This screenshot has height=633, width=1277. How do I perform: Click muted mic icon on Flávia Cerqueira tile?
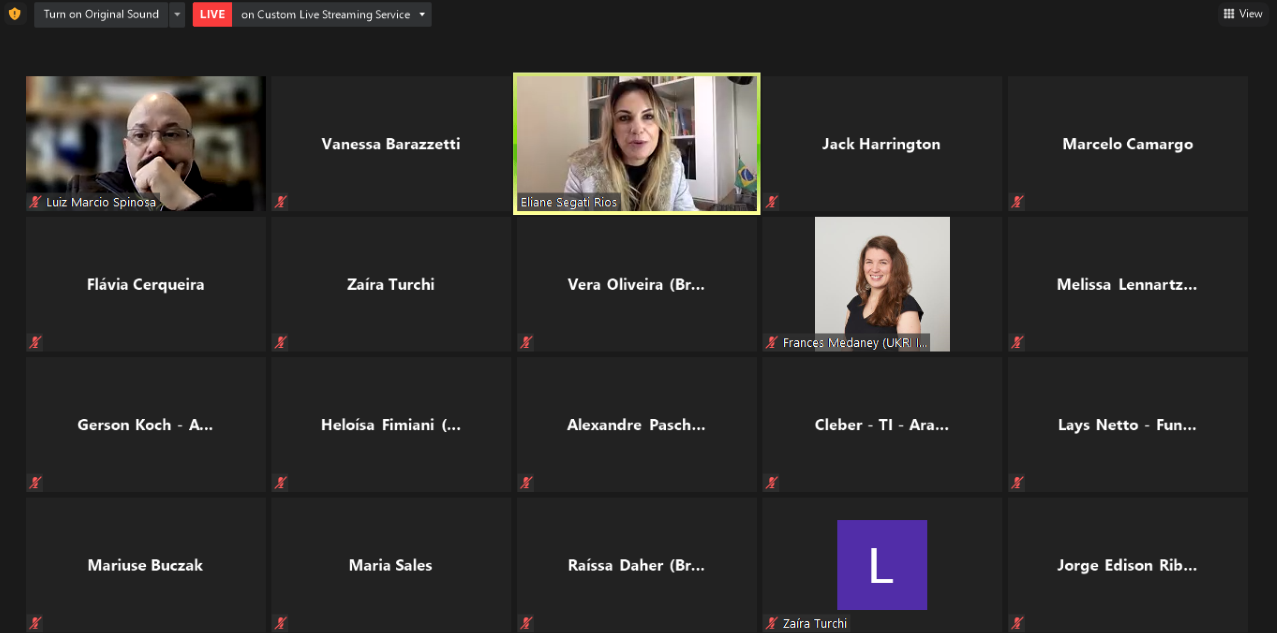point(35,342)
